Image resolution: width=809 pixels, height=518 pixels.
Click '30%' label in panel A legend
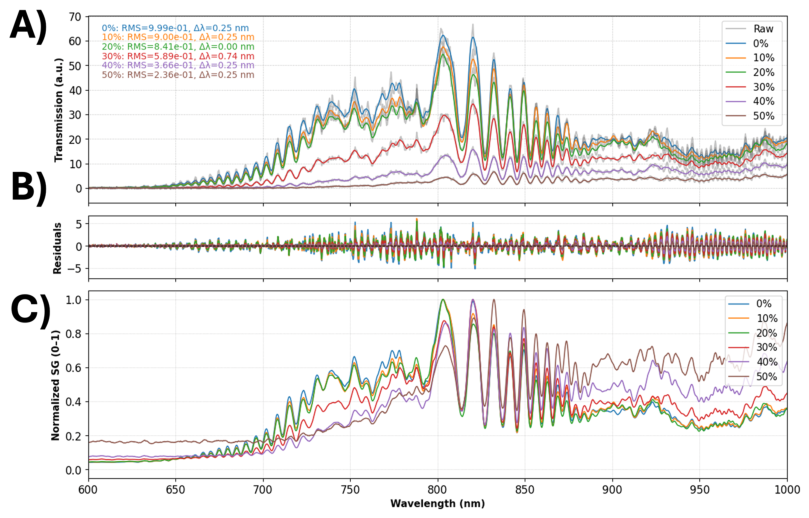[764, 87]
